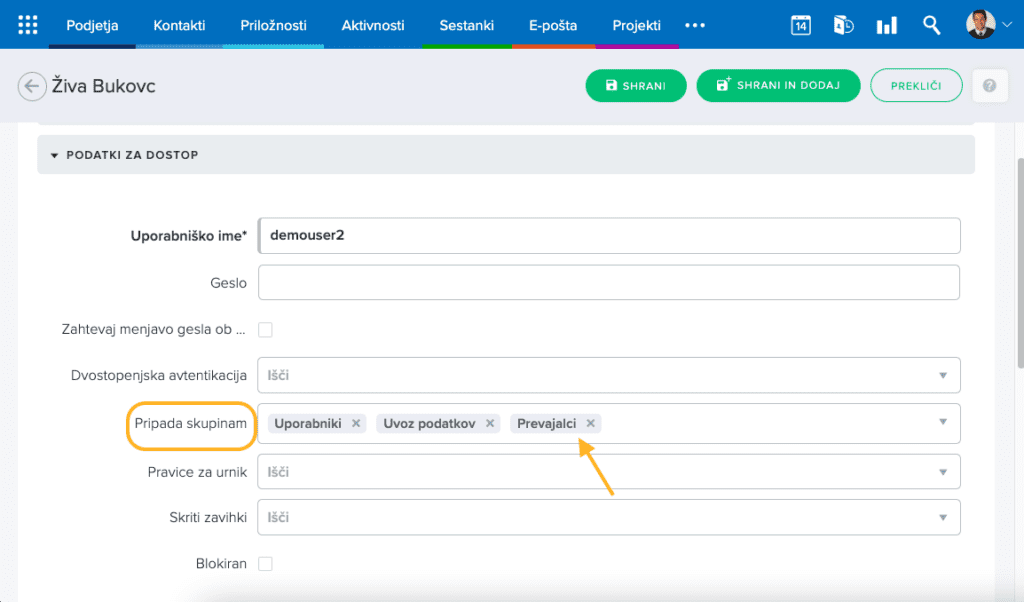This screenshot has height=602, width=1024.
Task: Click the Shrani button
Action: [635, 86]
